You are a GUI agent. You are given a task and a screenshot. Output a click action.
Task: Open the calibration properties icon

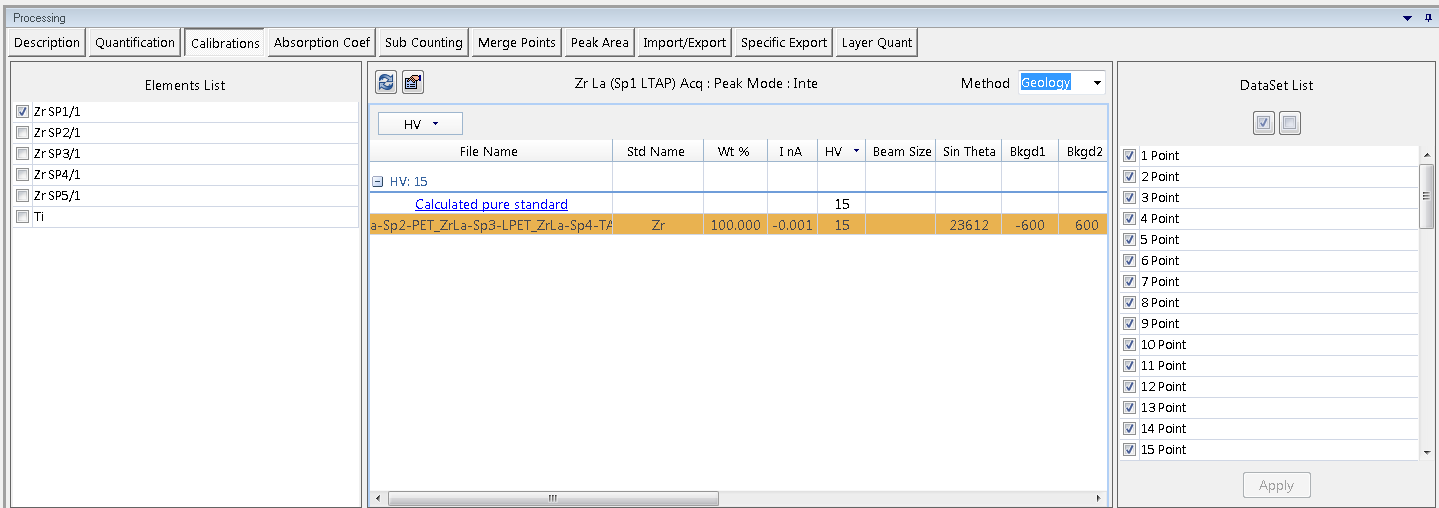tap(413, 83)
